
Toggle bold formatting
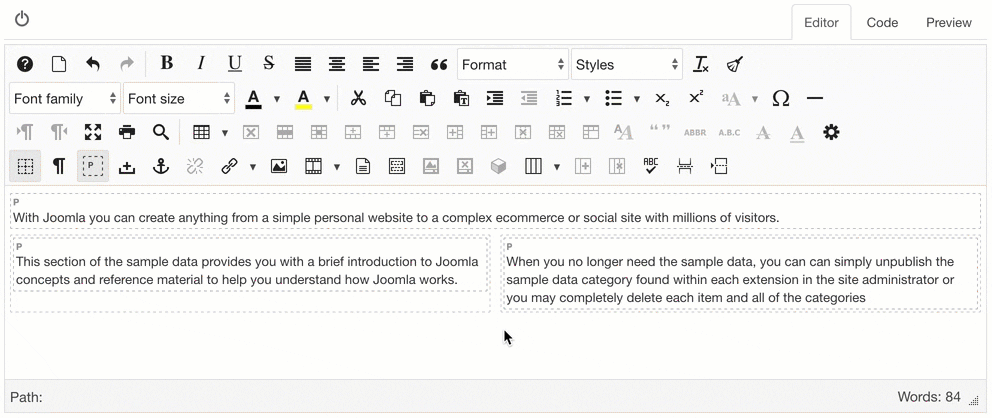pos(166,63)
